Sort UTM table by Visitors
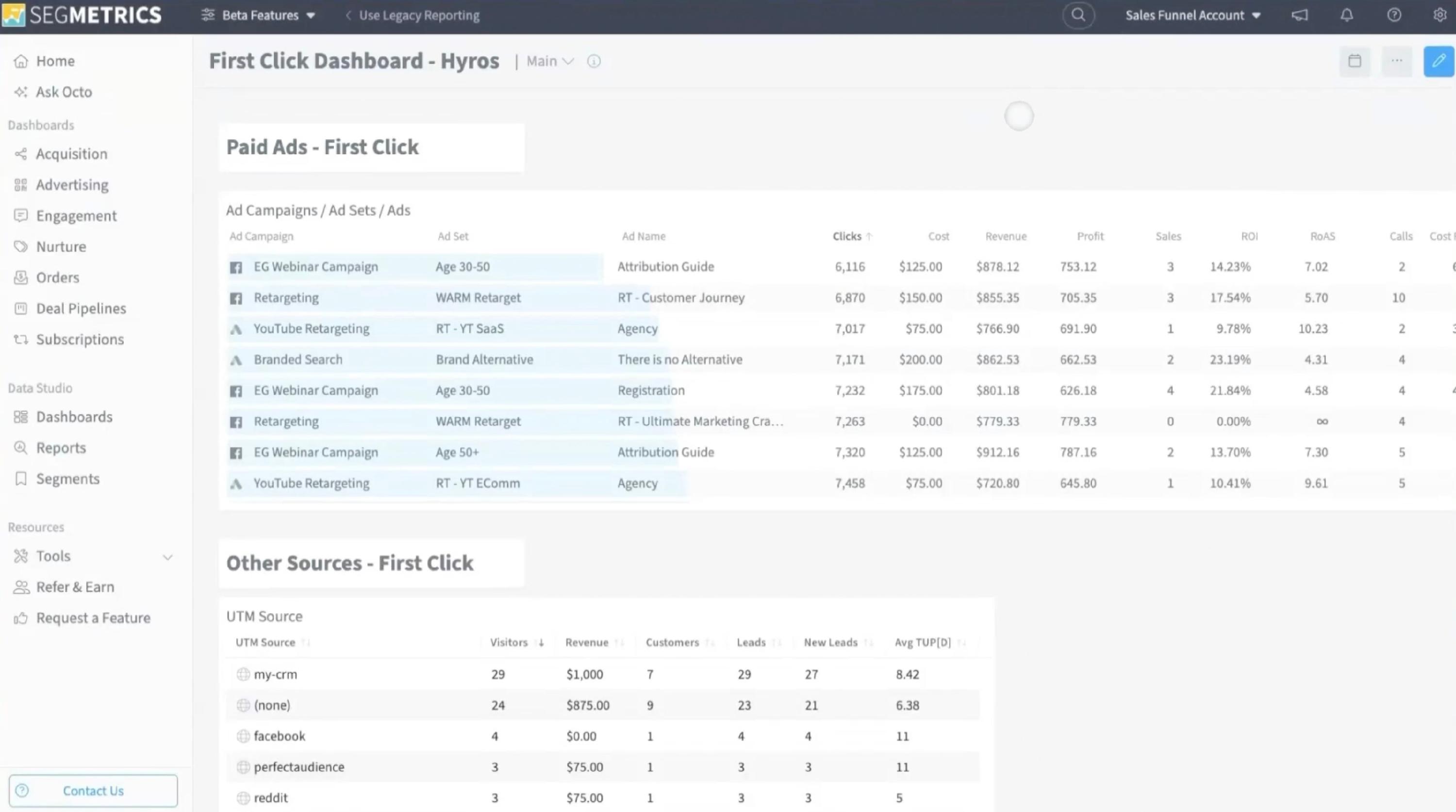 [x=516, y=643]
